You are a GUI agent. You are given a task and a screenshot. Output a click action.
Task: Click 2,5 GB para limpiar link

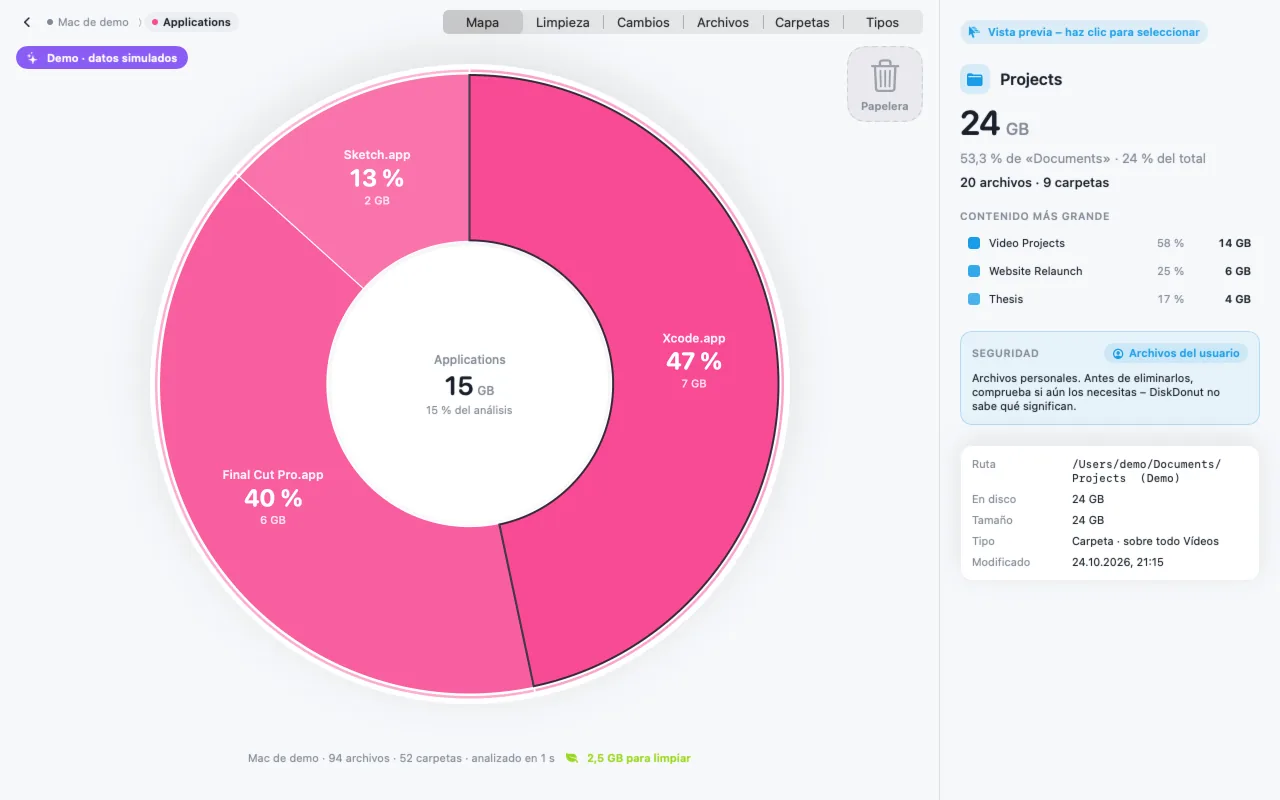639,758
